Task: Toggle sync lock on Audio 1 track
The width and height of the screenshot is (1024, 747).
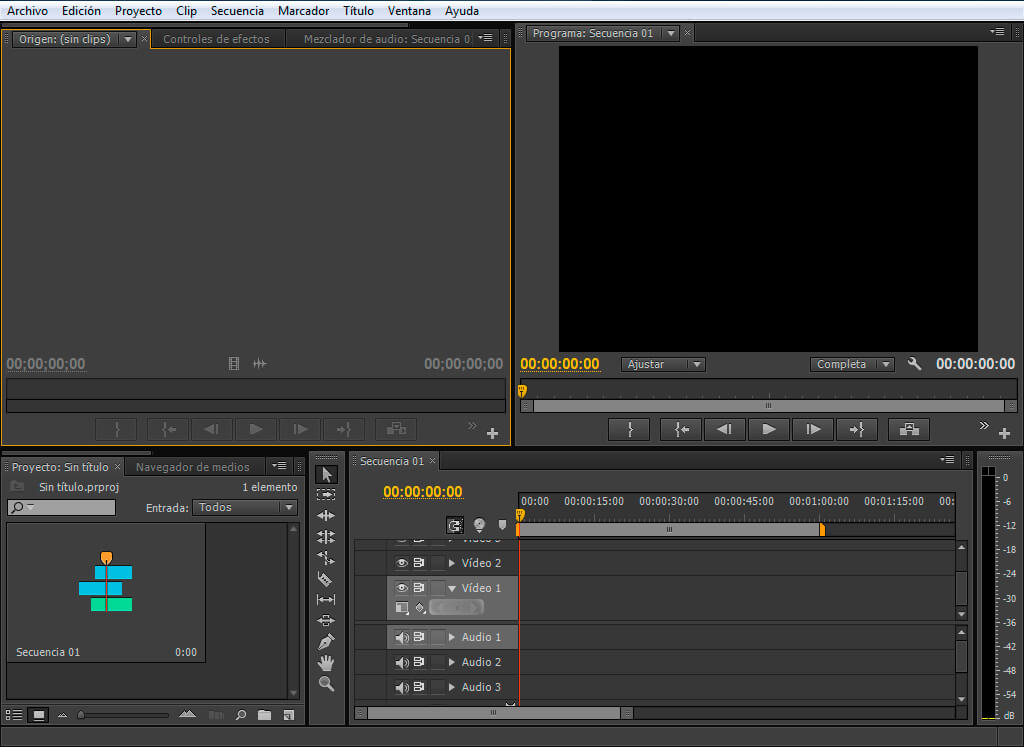Action: 419,637
